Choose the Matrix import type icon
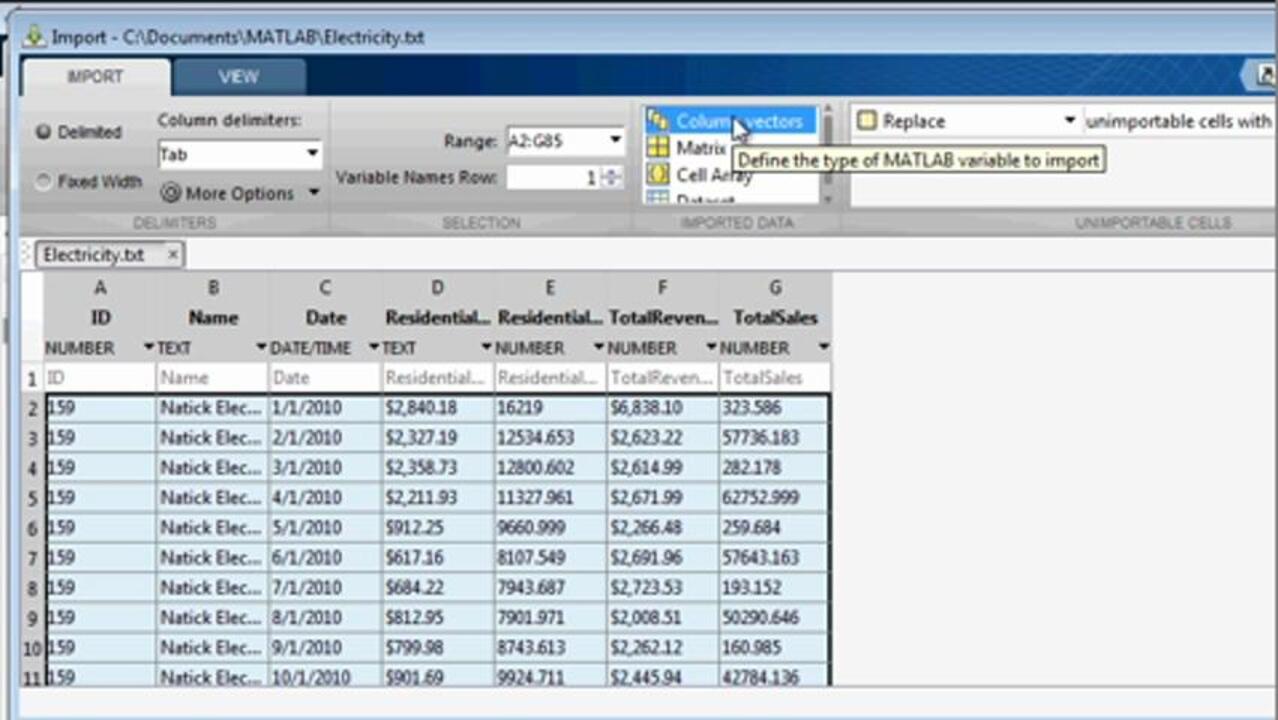The width and height of the screenshot is (1278, 720). [x=657, y=148]
